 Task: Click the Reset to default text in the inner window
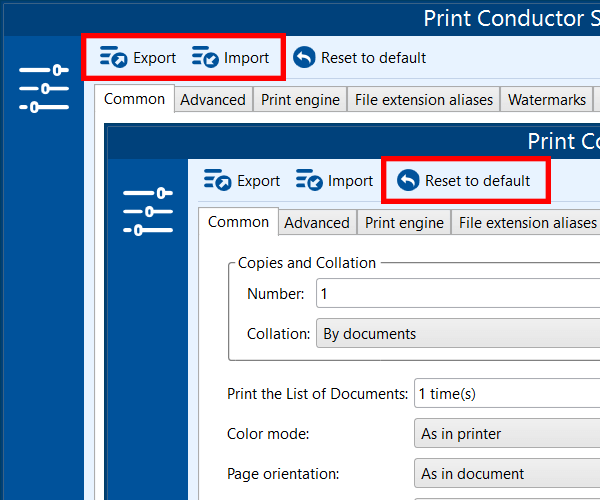tap(478, 181)
